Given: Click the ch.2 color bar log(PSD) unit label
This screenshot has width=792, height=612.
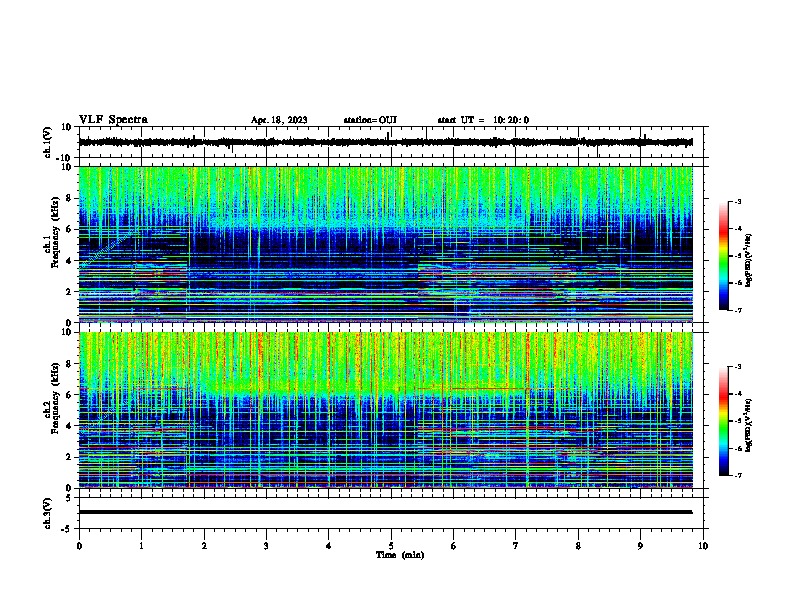Looking at the screenshot, I should click(x=749, y=425).
